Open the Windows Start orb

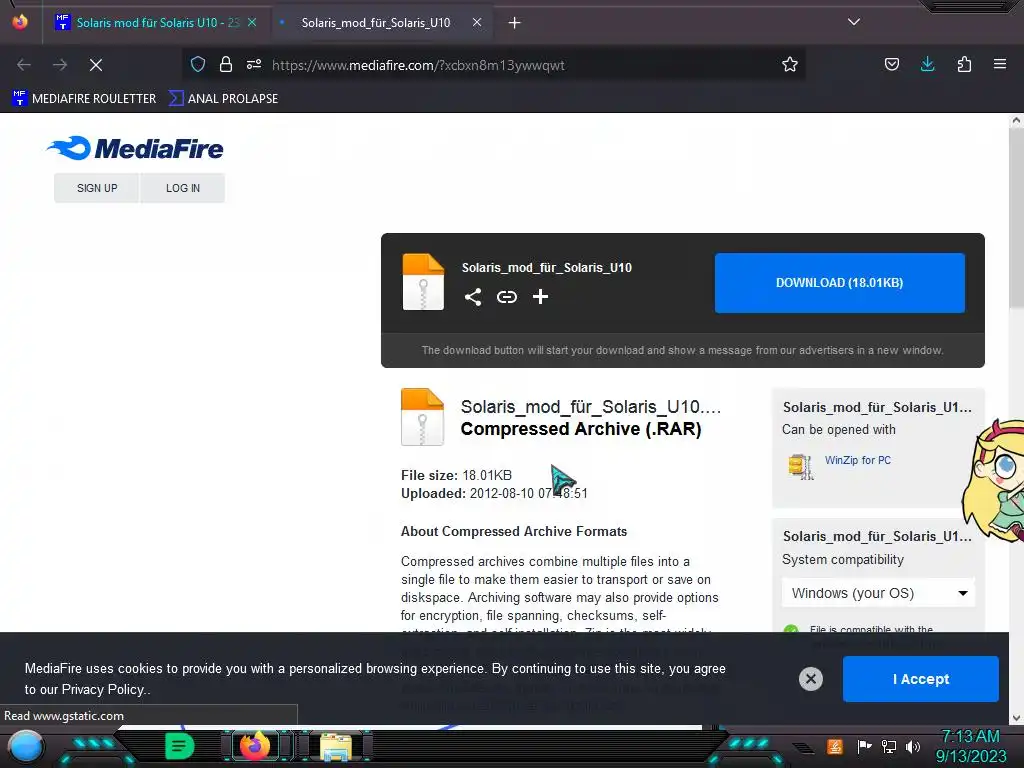click(x=26, y=747)
